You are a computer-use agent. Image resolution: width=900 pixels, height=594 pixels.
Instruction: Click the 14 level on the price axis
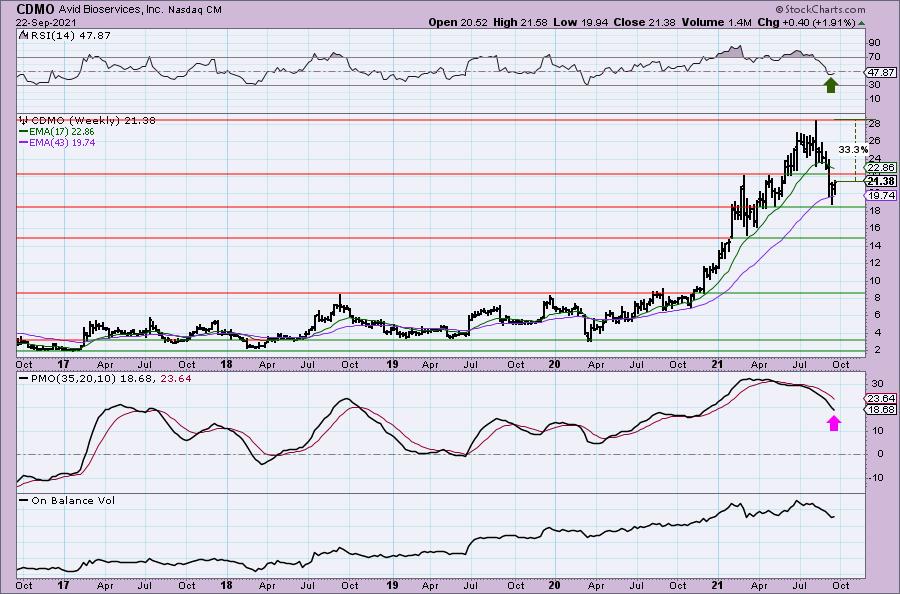tap(874, 246)
